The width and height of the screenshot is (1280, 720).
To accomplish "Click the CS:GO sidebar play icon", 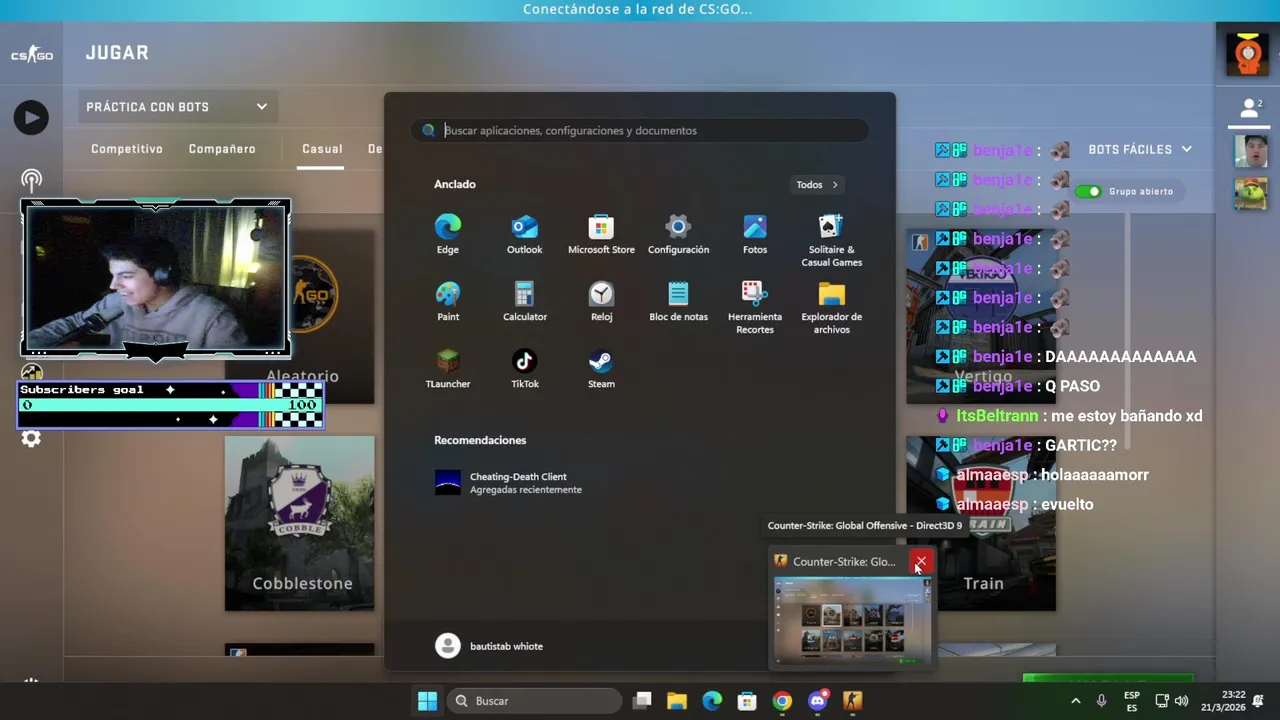I will (x=31, y=118).
